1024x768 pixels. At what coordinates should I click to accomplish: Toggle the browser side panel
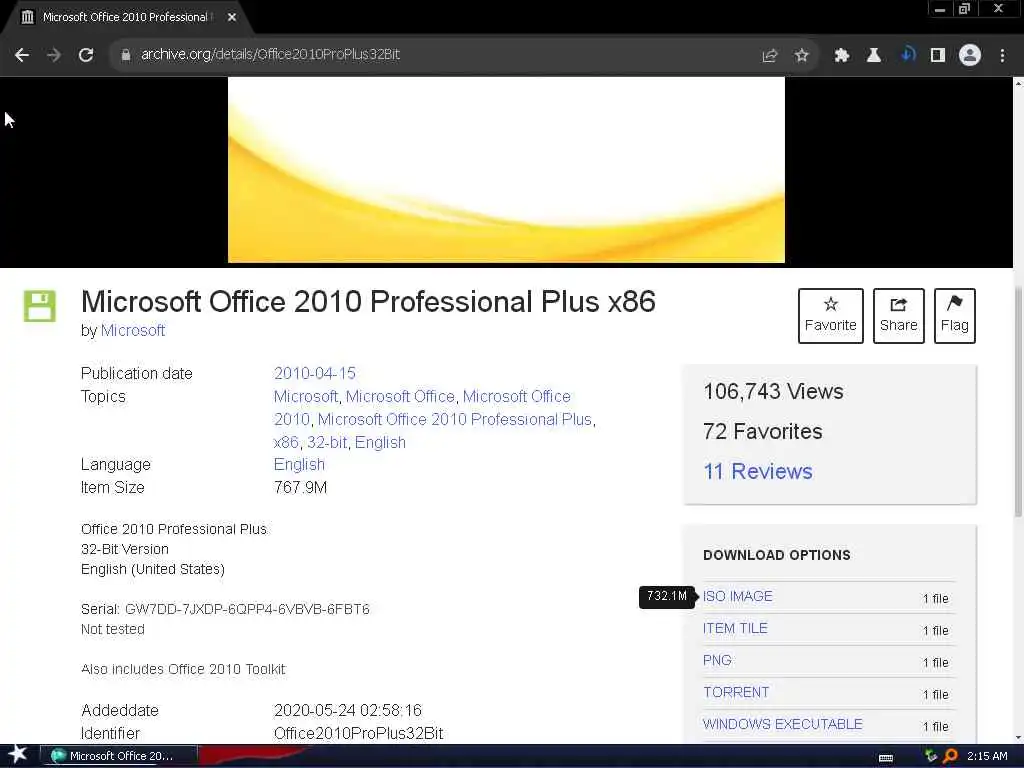(938, 56)
